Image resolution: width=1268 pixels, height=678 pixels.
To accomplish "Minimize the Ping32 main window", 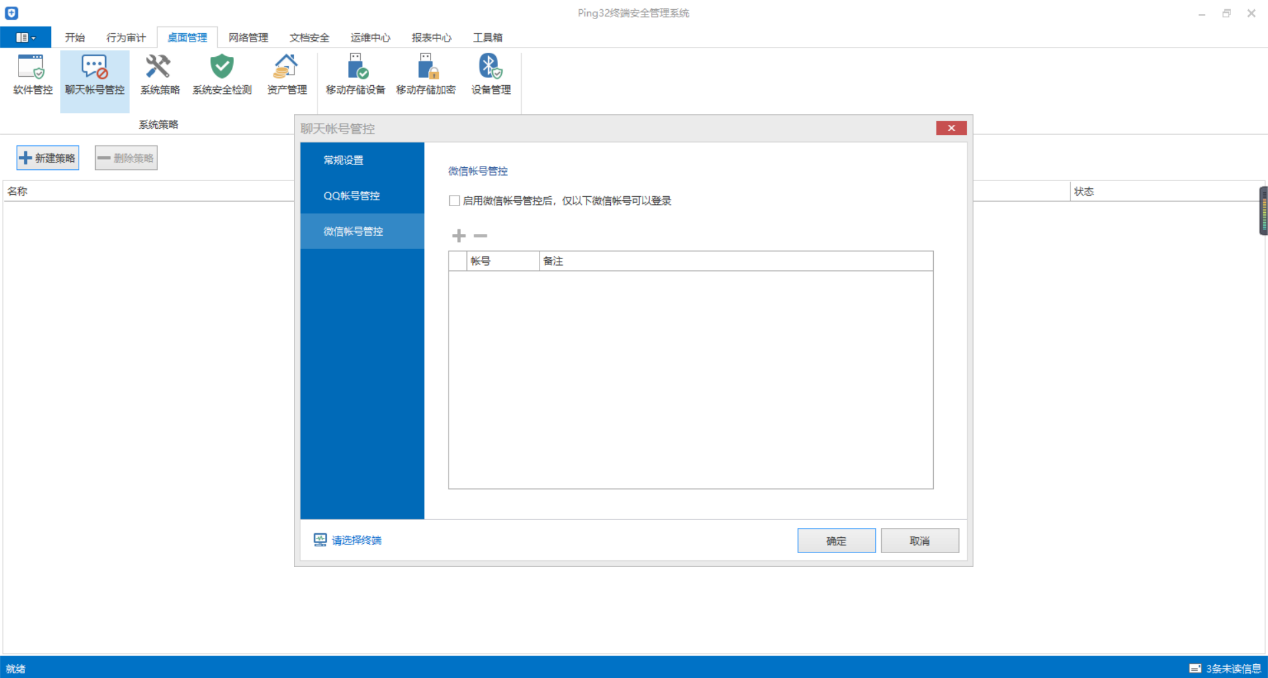I will coord(1201,13).
